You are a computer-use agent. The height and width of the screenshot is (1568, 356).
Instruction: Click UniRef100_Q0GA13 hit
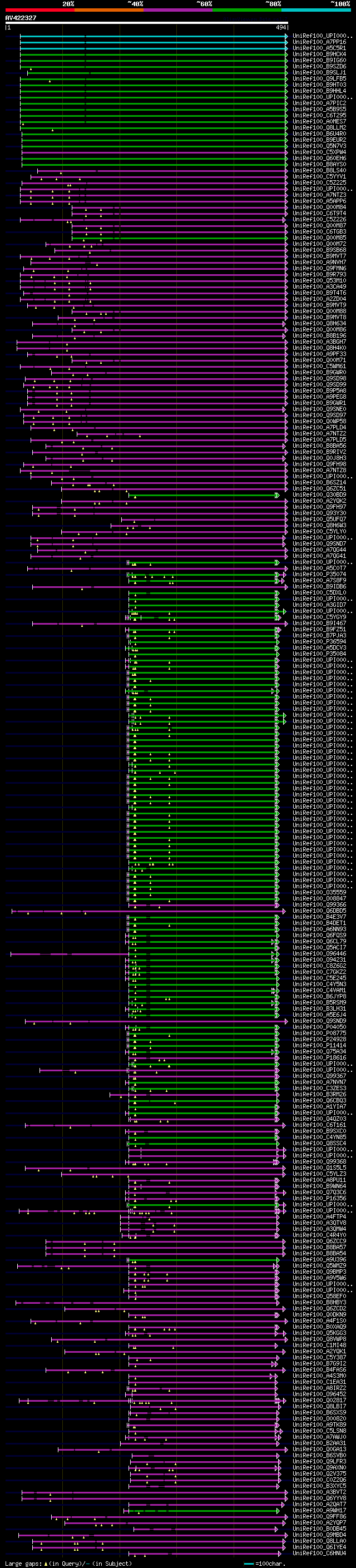click(319, 1449)
